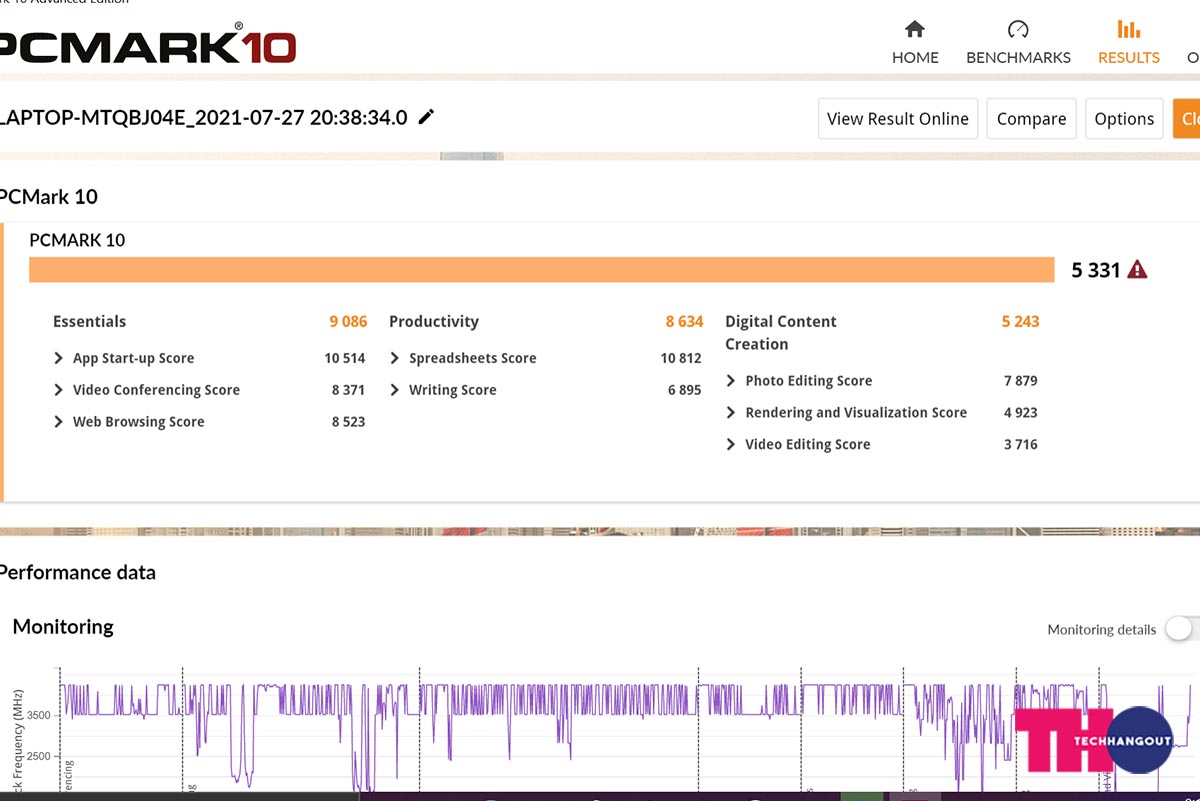The image size is (1200, 801).
Task: Expand Photo Editing Score
Action: [x=731, y=380]
